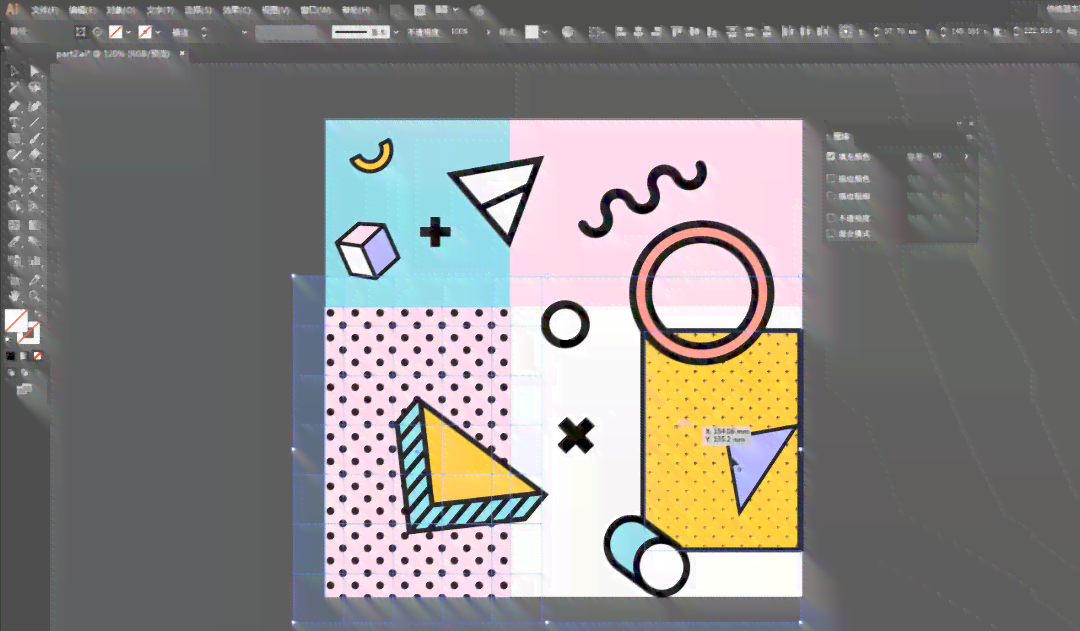Open the Edit menu

[82, 10]
